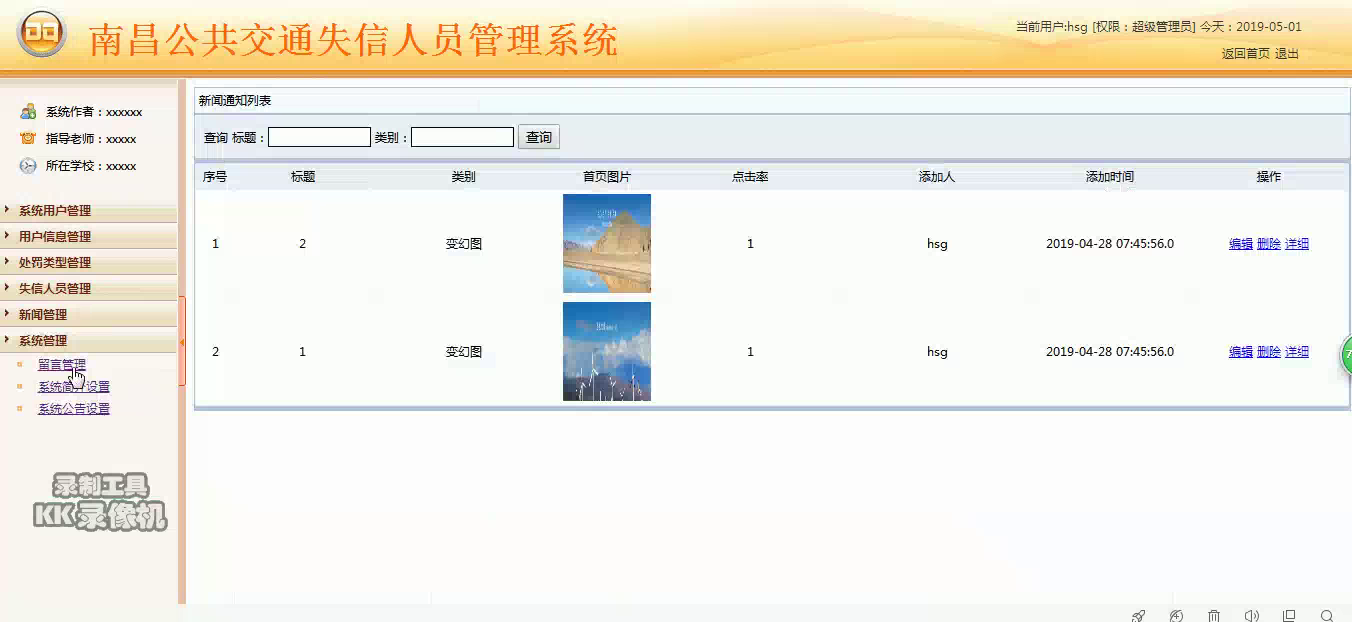Click 删除 for the news row titled 1
This screenshot has height=622, width=1352.
point(1269,352)
